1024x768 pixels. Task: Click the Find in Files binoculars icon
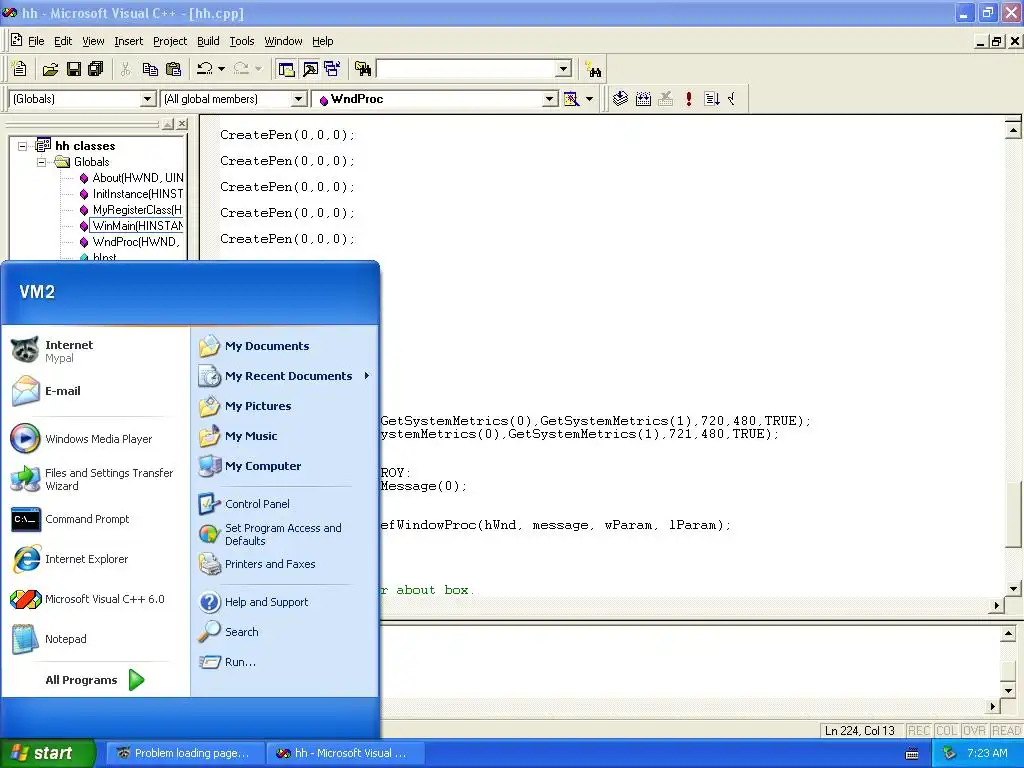[x=363, y=69]
